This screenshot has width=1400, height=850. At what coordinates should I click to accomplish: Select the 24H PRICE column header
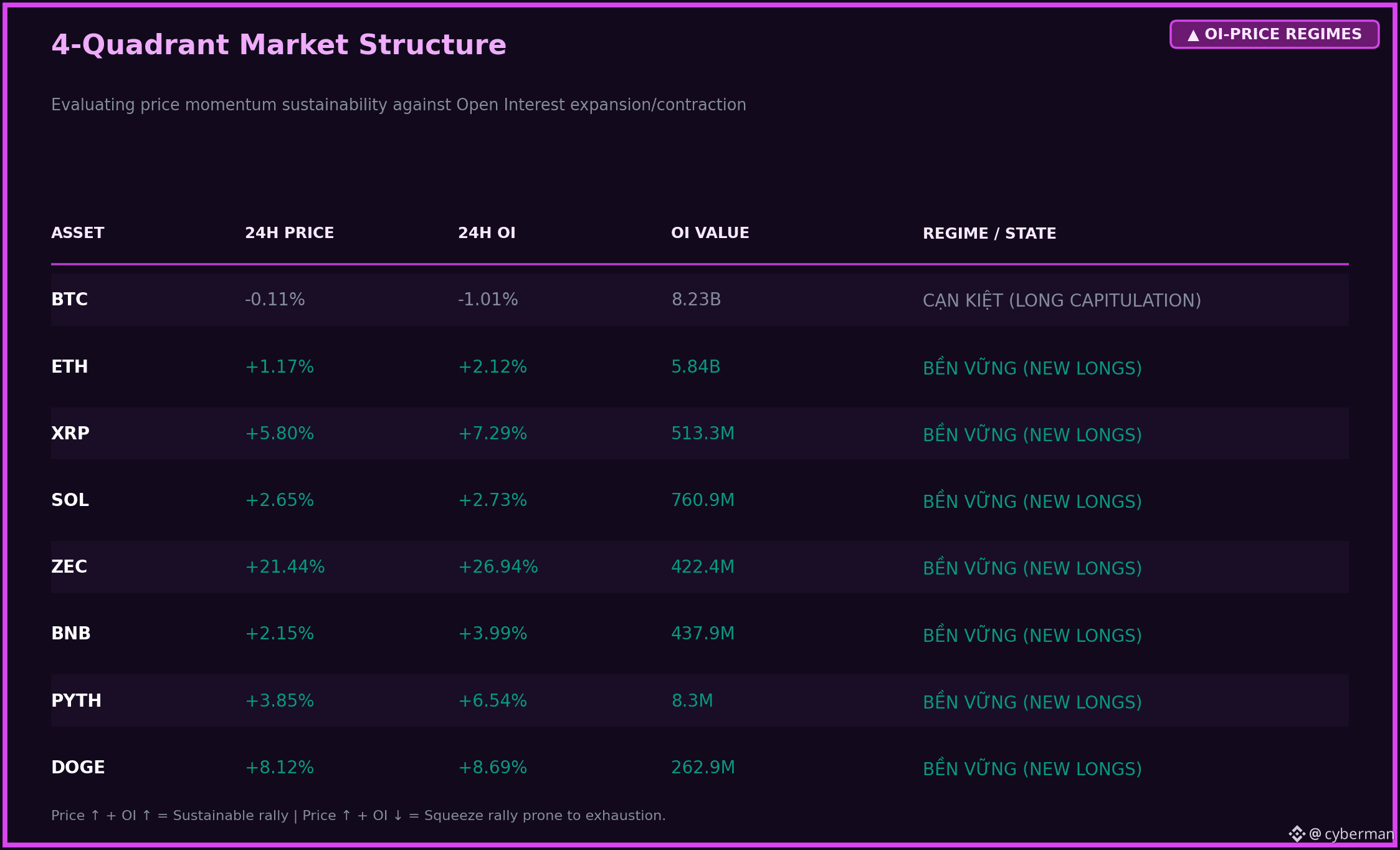coord(289,233)
